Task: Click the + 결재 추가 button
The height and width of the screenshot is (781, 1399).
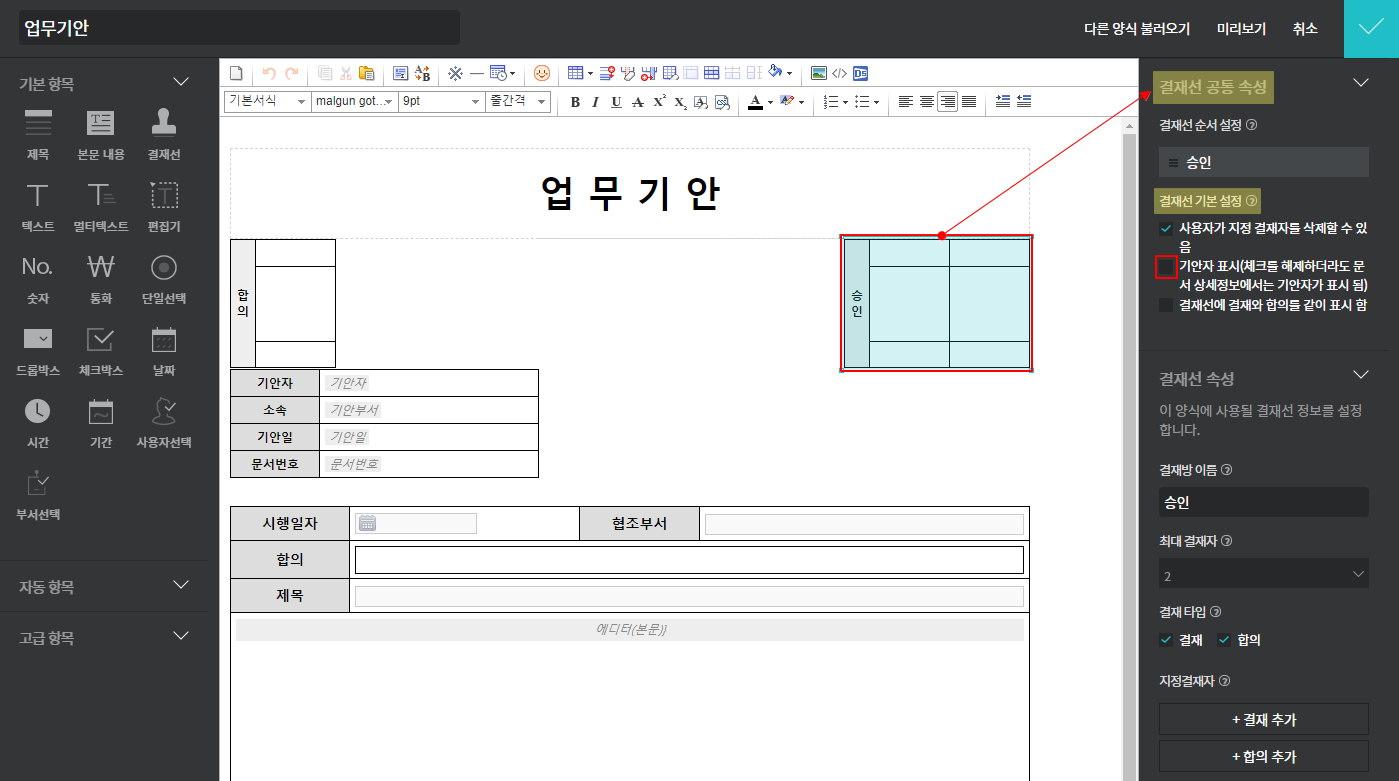Action: [1263, 720]
